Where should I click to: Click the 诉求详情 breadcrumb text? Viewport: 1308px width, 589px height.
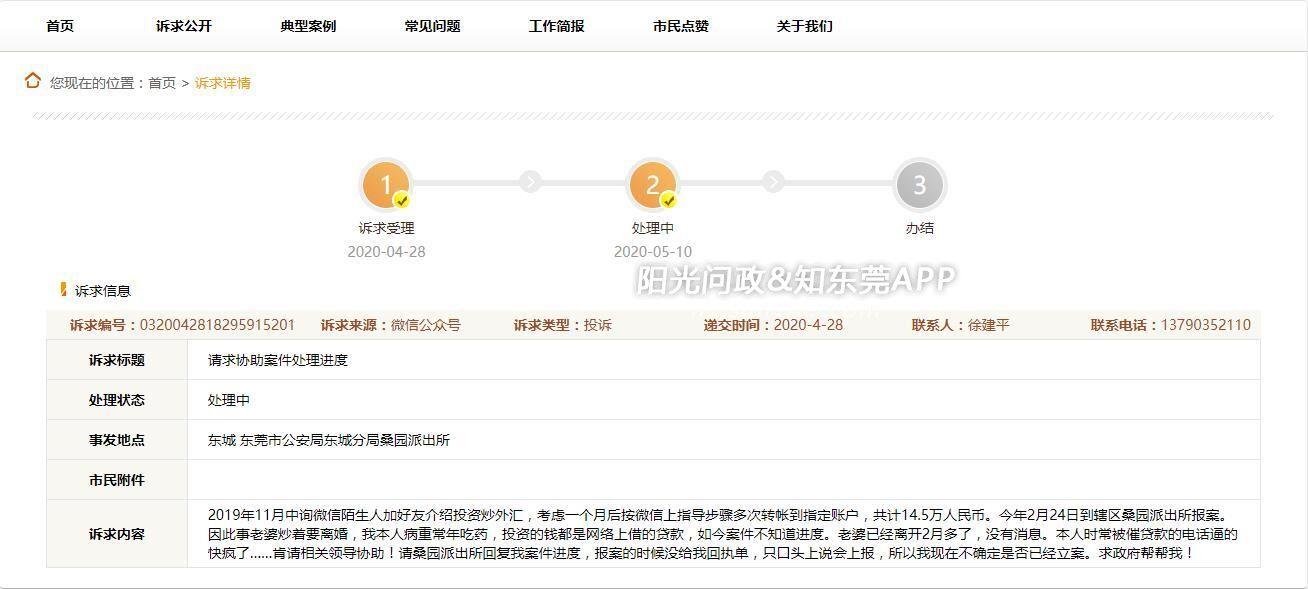coord(222,83)
